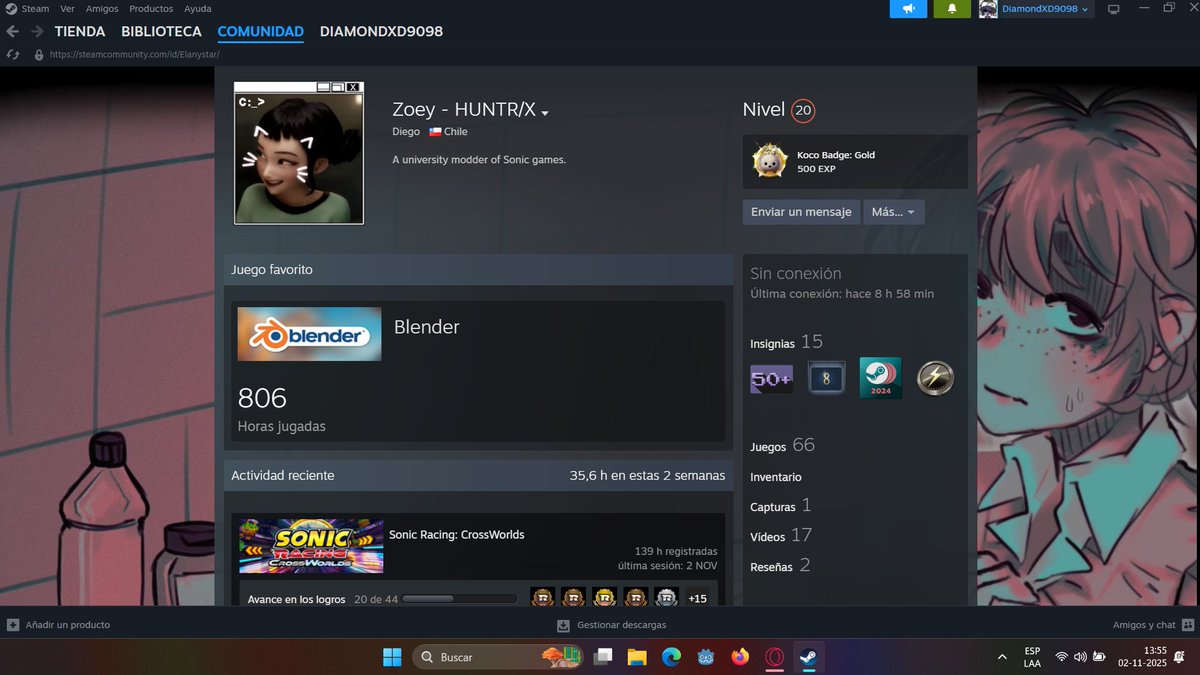Click the Koco Badge: Gold icon
Image resolution: width=1200 pixels, height=675 pixels.
coord(770,161)
